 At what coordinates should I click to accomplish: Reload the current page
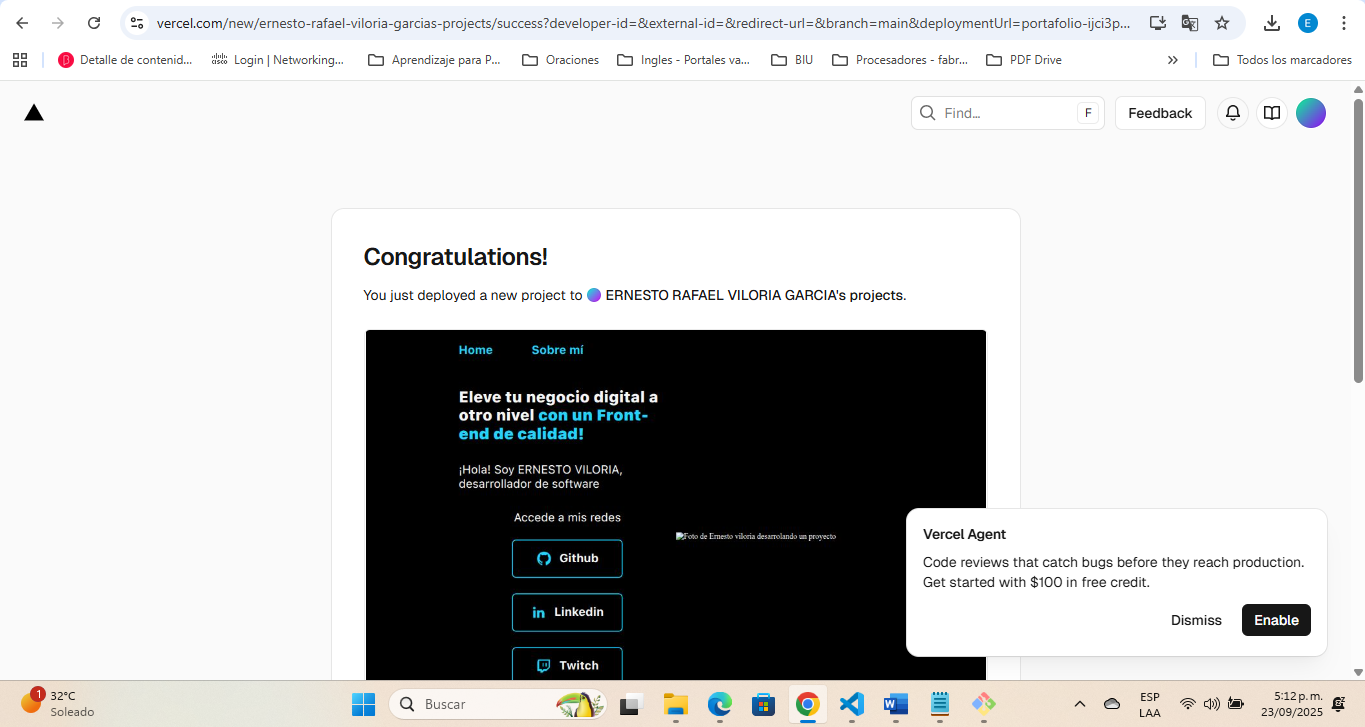pyautogui.click(x=94, y=23)
